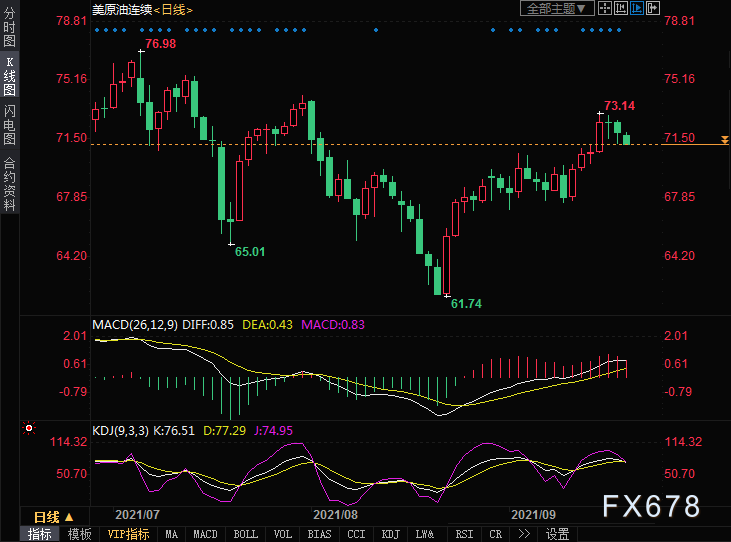Viewport: 731px width, 542px height.
Task: Click the 美原油连续 chart title
Action: [x=122, y=10]
